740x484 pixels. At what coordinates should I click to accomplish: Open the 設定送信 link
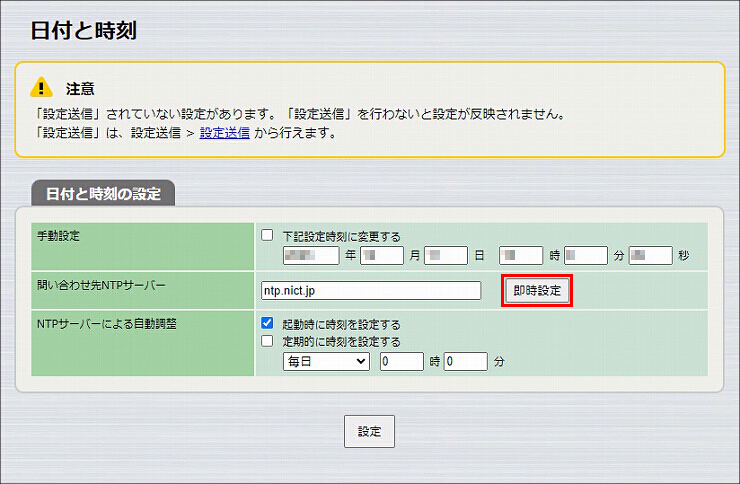(225, 133)
